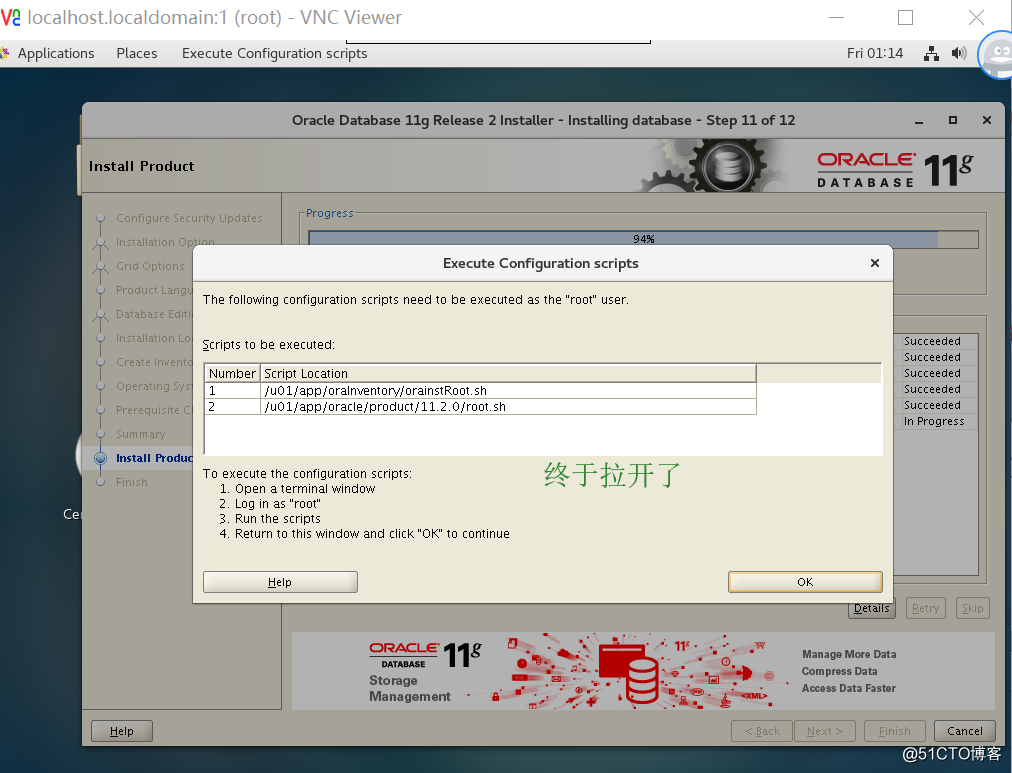Close the Execute Configuration scripts dialog

pyautogui.click(x=875, y=263)
